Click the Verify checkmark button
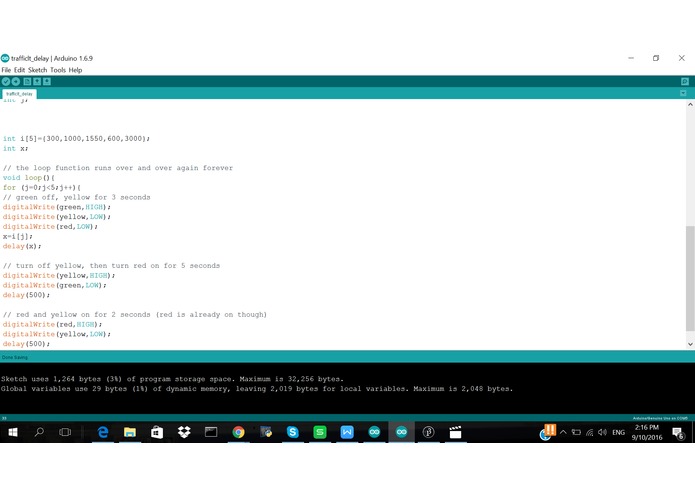The image size is (695, 494). (6, 82)
